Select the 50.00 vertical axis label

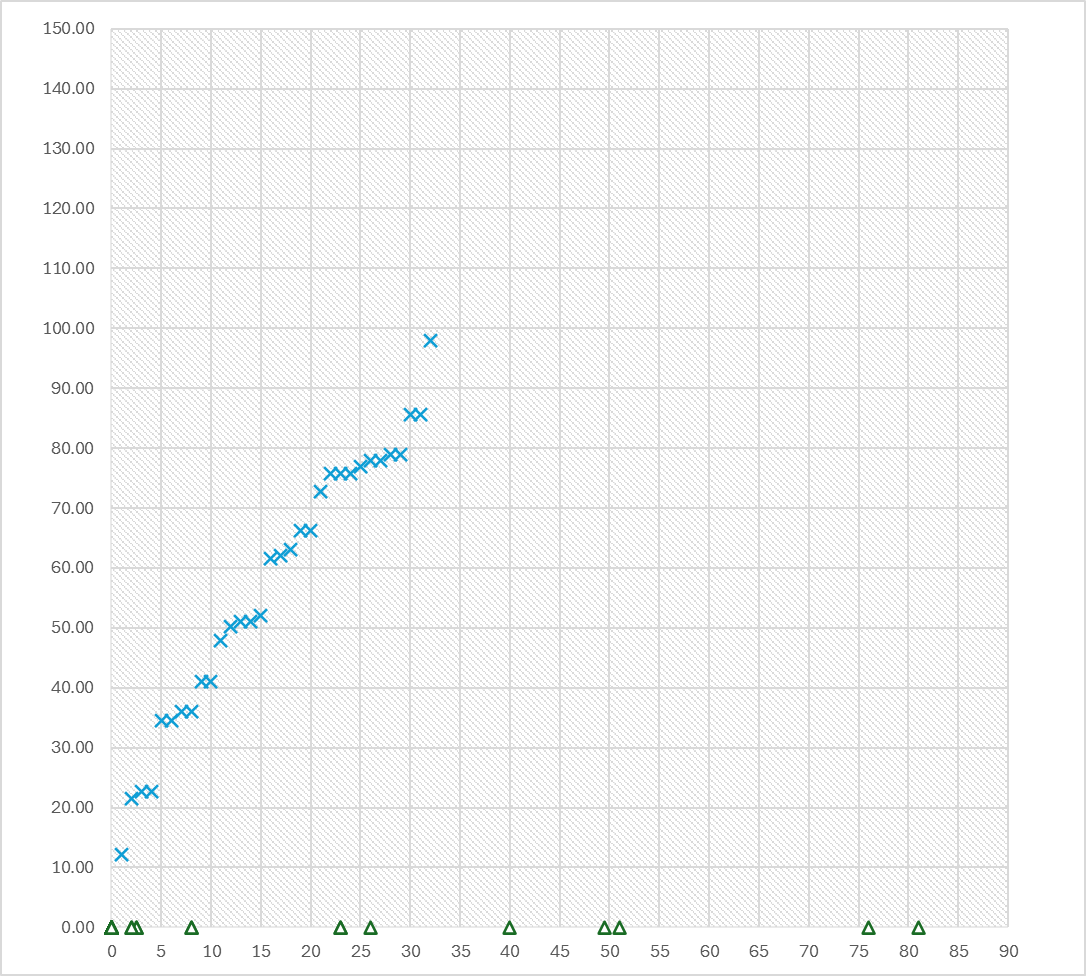coord(72,628)
